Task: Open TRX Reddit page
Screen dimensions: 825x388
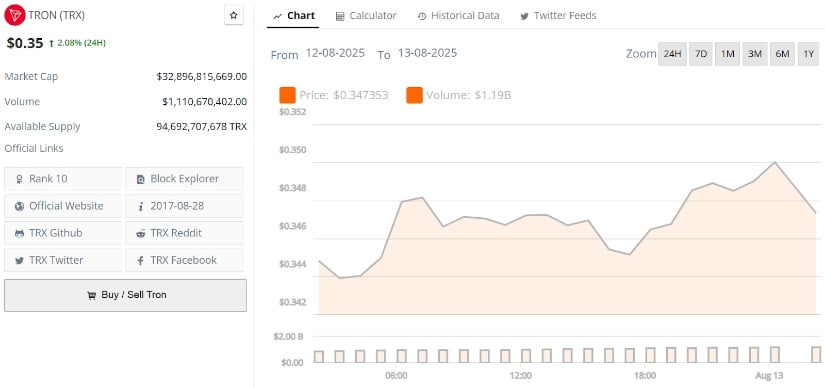Action: [185, 233]
